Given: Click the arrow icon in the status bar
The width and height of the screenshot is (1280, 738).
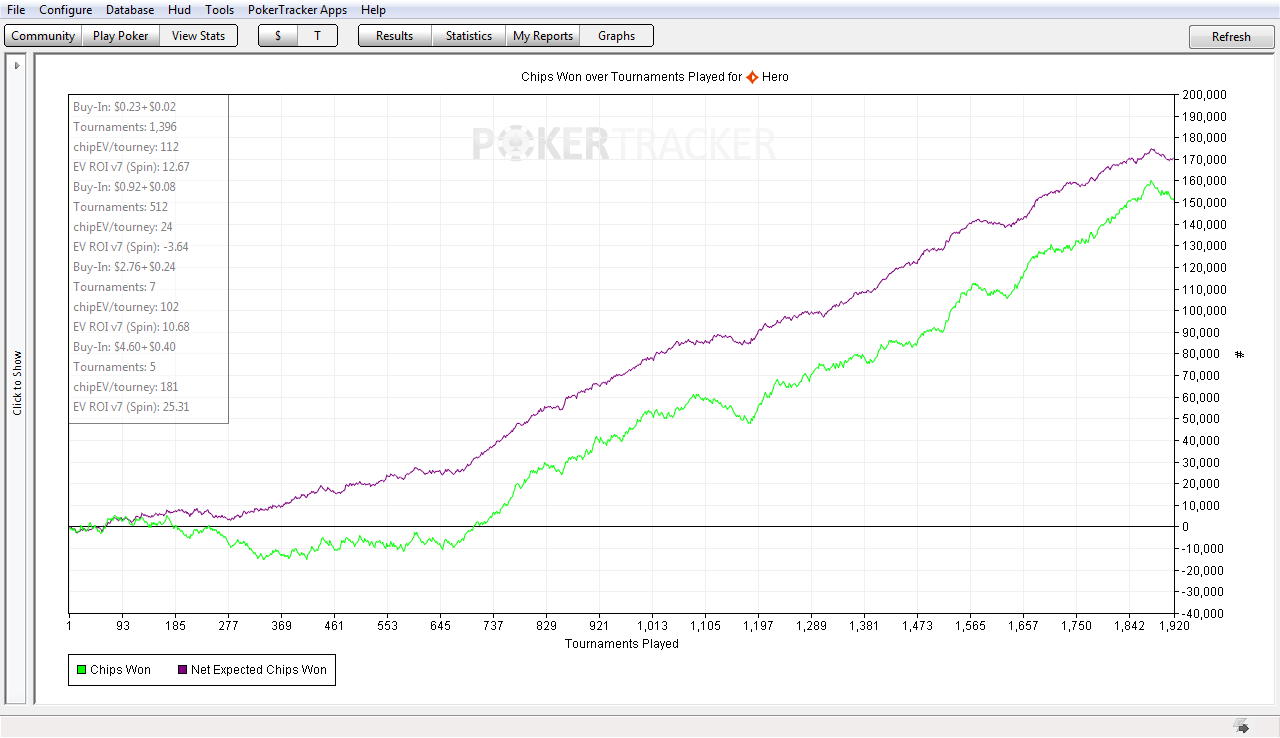Looking at the screenshot, I should click(x=1241, y=726).
